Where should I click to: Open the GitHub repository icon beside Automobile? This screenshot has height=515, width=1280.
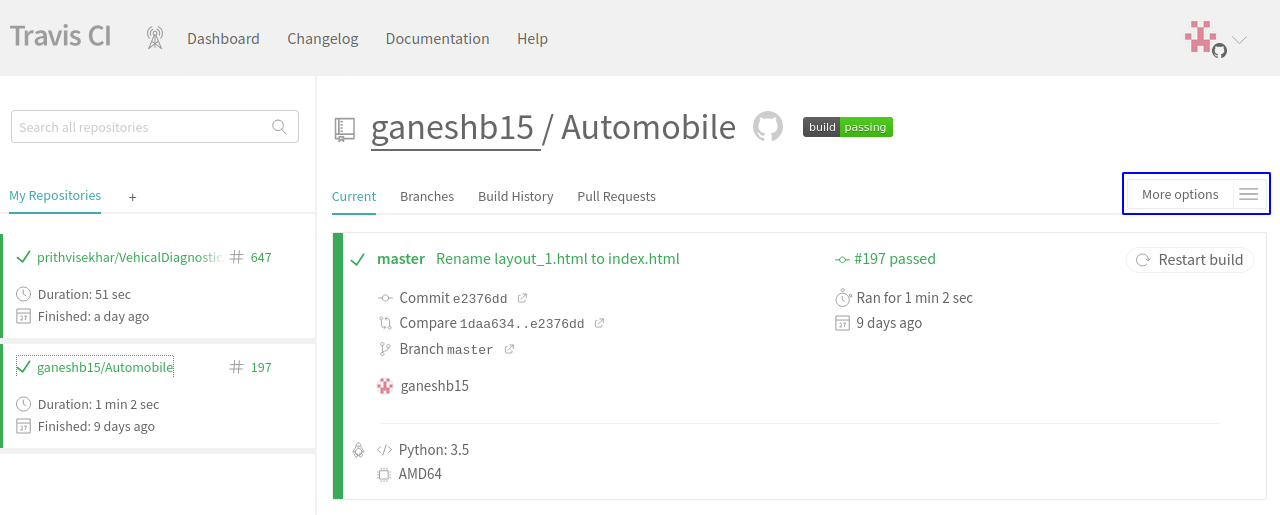[767, 127]
